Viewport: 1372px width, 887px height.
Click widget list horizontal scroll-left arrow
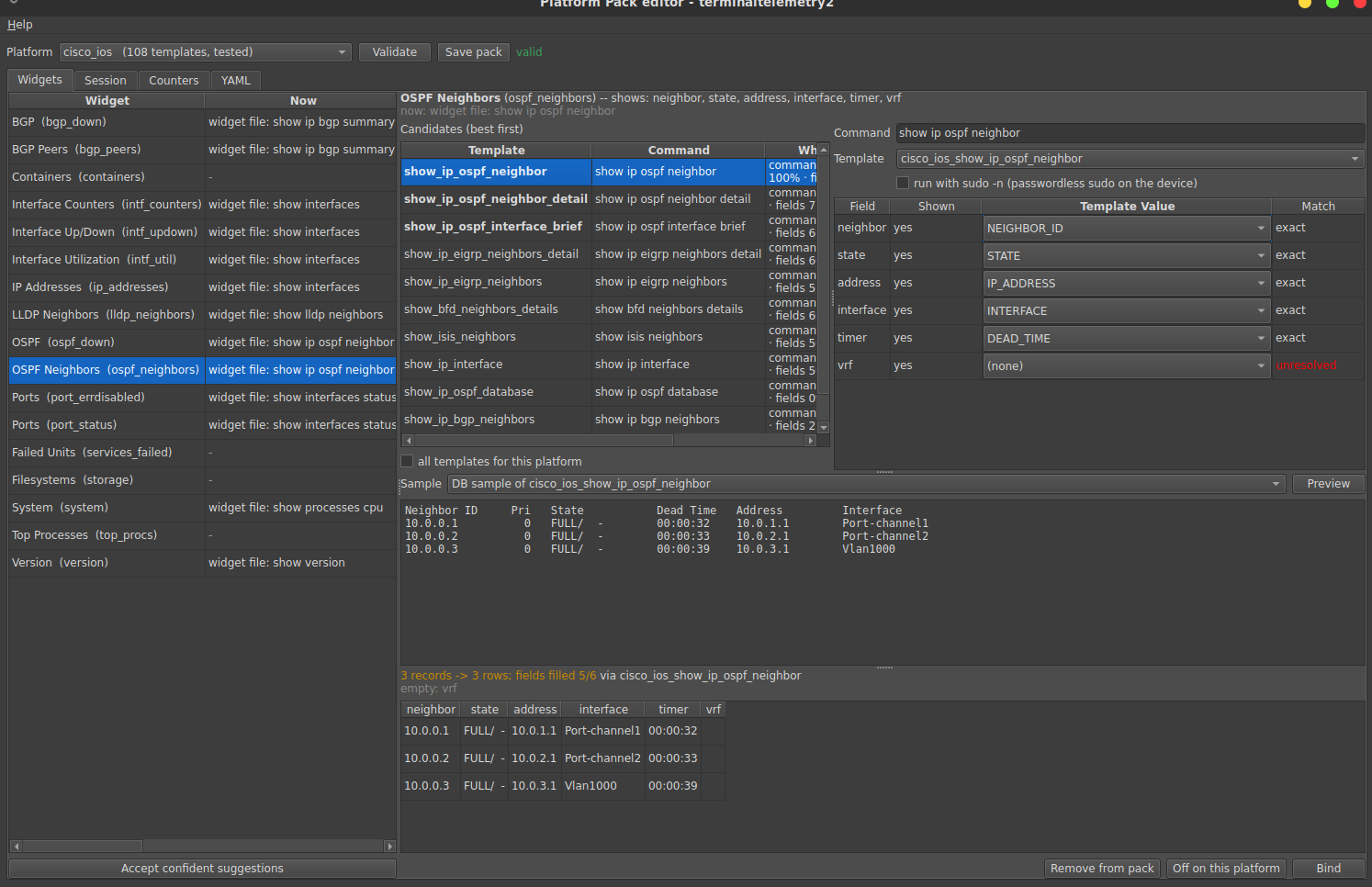(x=16, y=847)
